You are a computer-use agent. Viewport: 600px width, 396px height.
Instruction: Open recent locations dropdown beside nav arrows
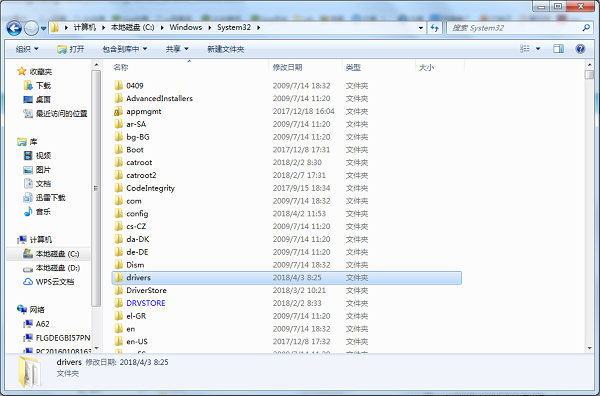click(44, 28)
